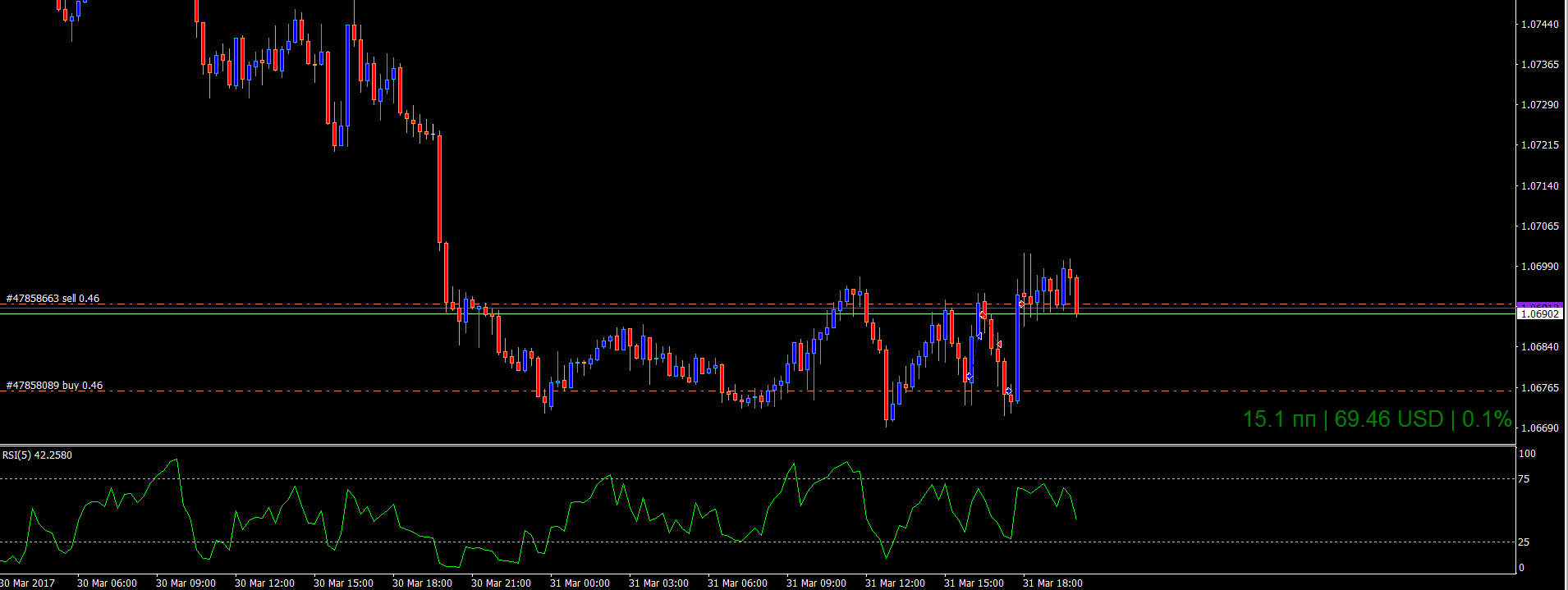Click time axis label 31 Mar 00:00
Screen dimensions: 1568x590
580,583
